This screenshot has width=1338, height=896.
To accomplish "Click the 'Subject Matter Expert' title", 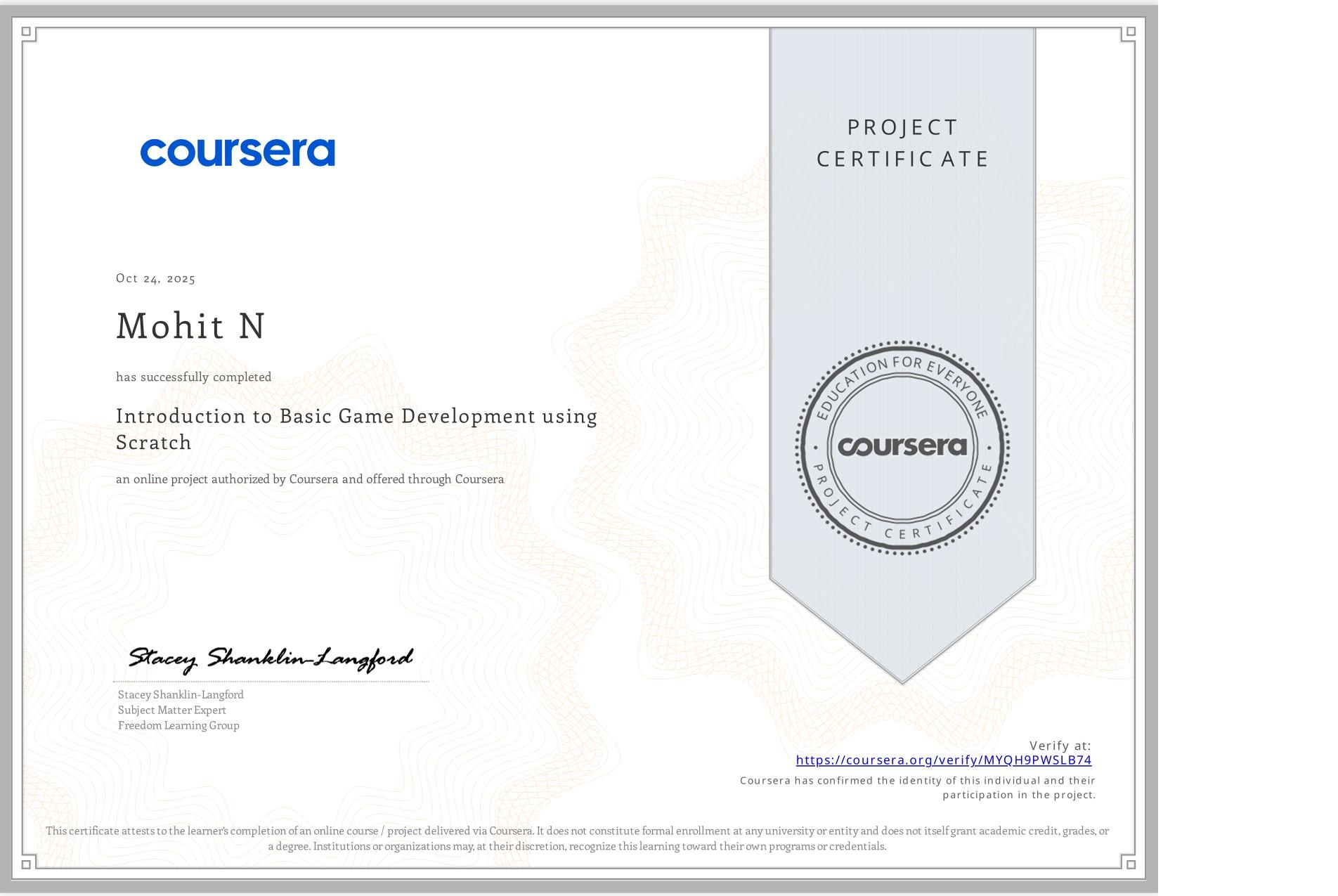I will 172,710.
